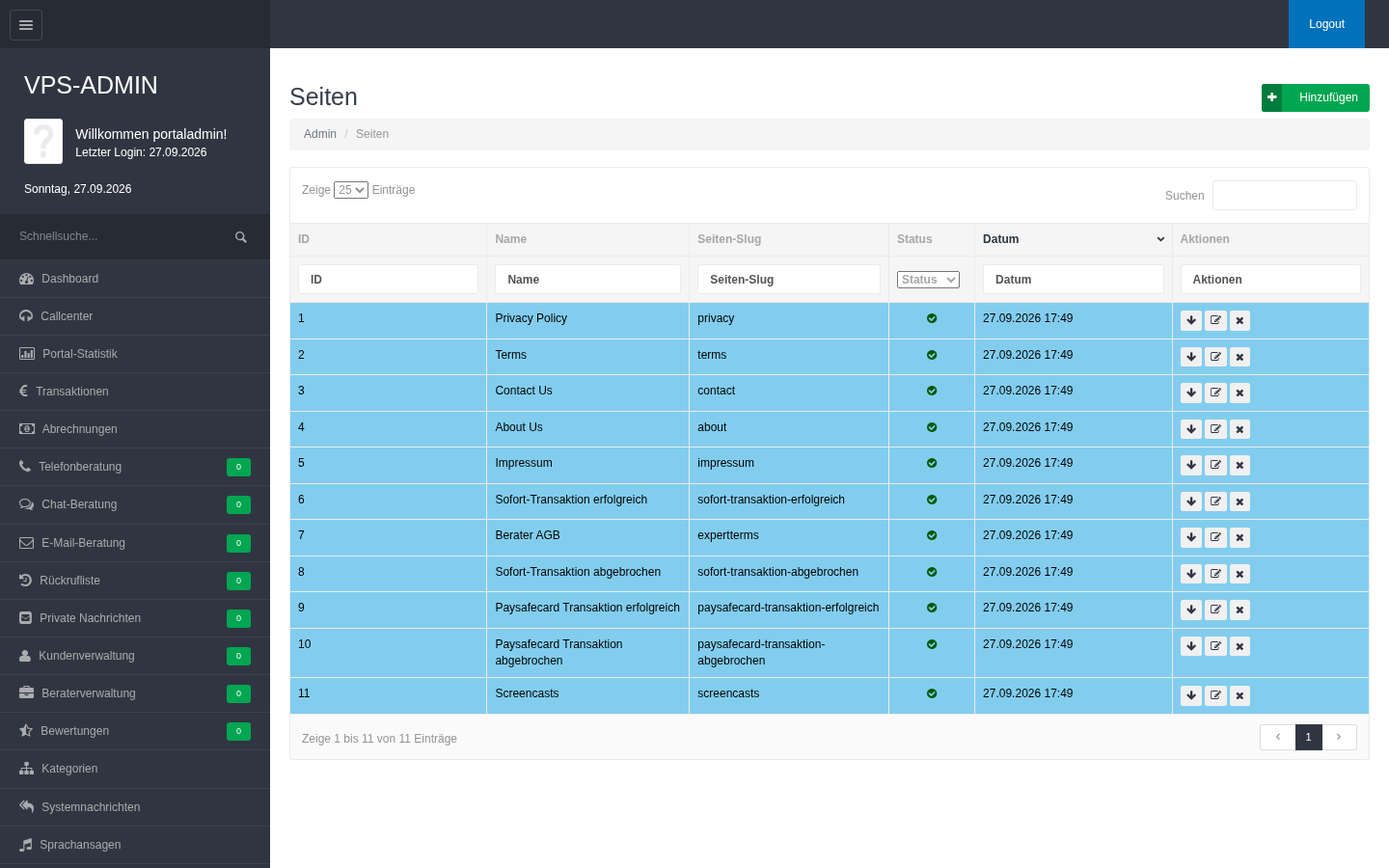Go to Transaktionen in the sidebar
This screenshot has height=868, width=1389.
click(135, 392)
